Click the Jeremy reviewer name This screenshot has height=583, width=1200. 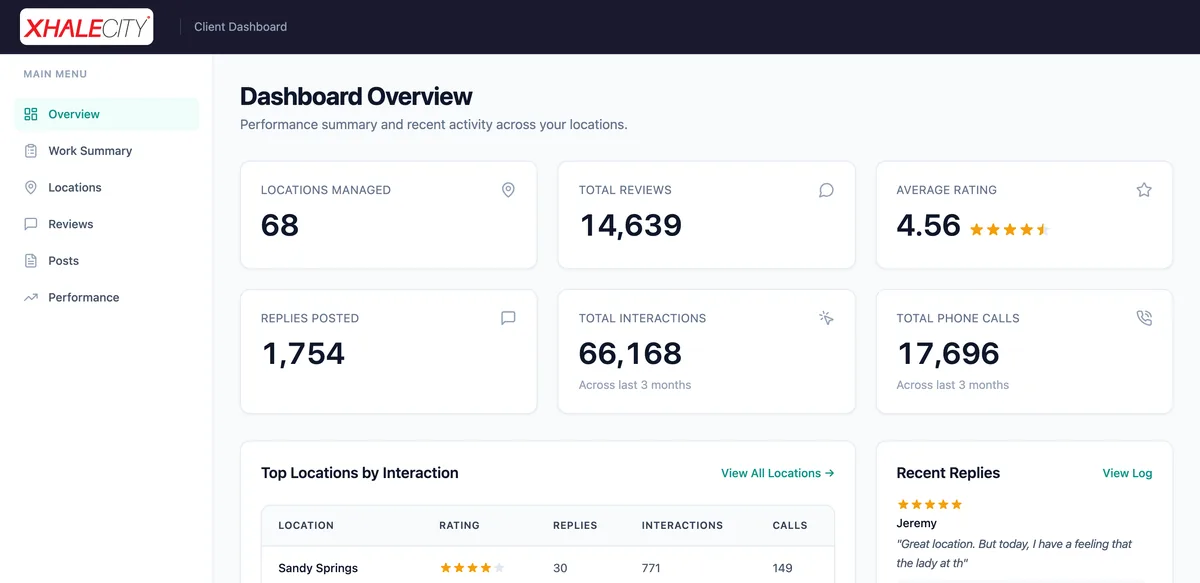point(917,523)
